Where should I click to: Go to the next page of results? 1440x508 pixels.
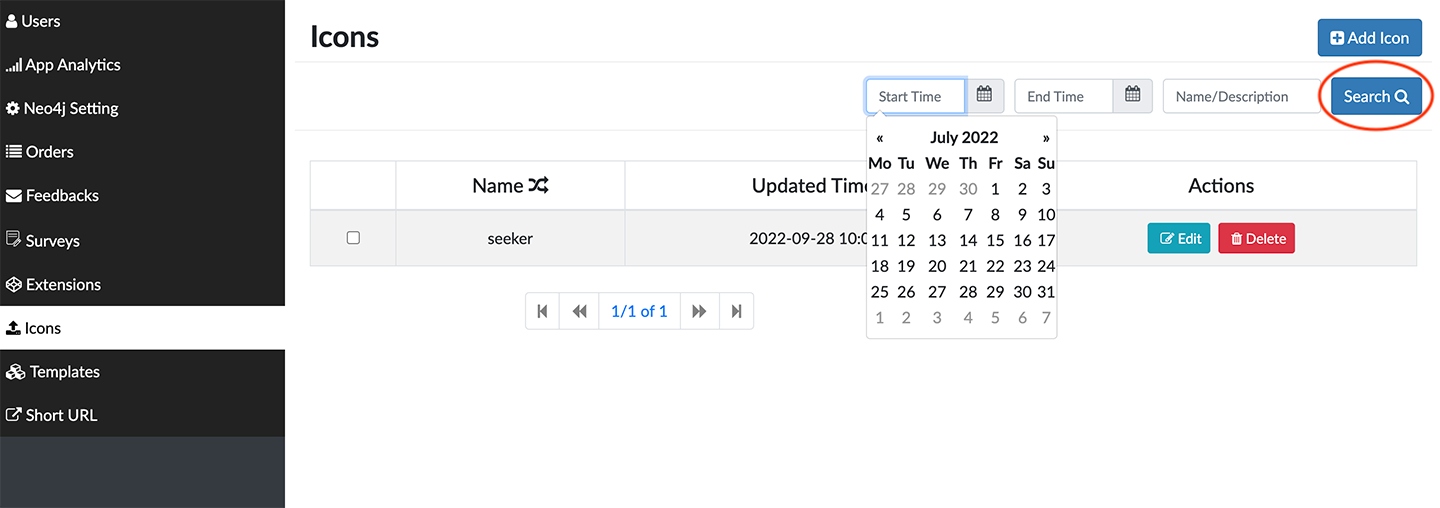coord(699,311)
